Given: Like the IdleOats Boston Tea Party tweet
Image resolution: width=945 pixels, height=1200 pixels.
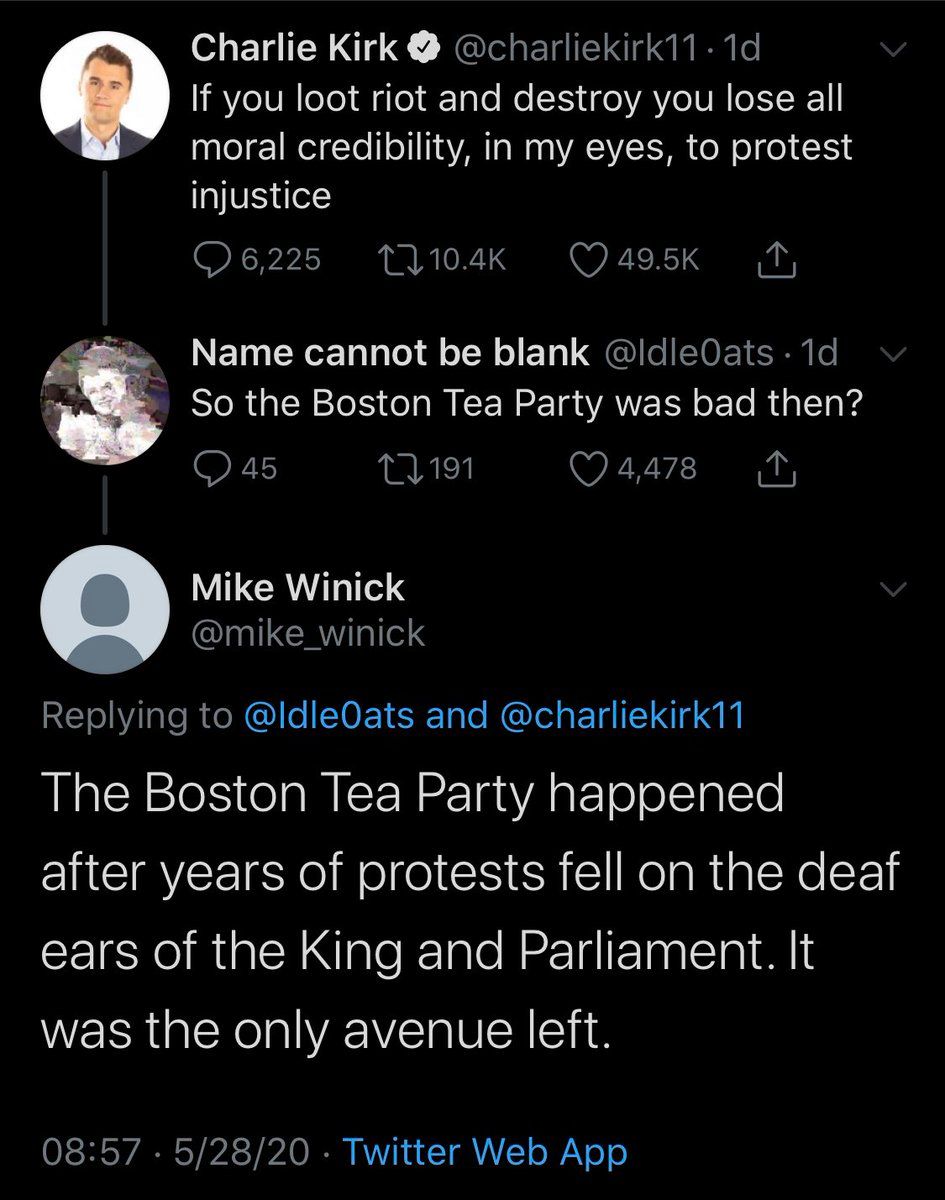Looking at the screenshot, I should coord(586,468).
